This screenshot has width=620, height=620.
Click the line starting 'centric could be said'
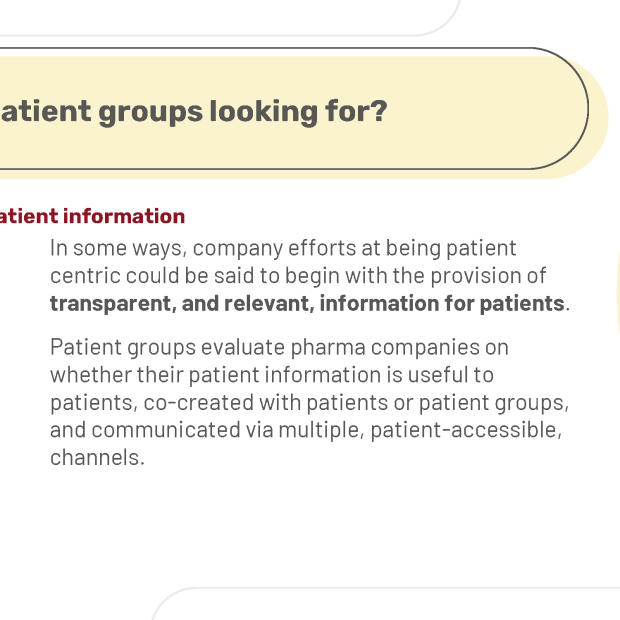tap(298, 276)
